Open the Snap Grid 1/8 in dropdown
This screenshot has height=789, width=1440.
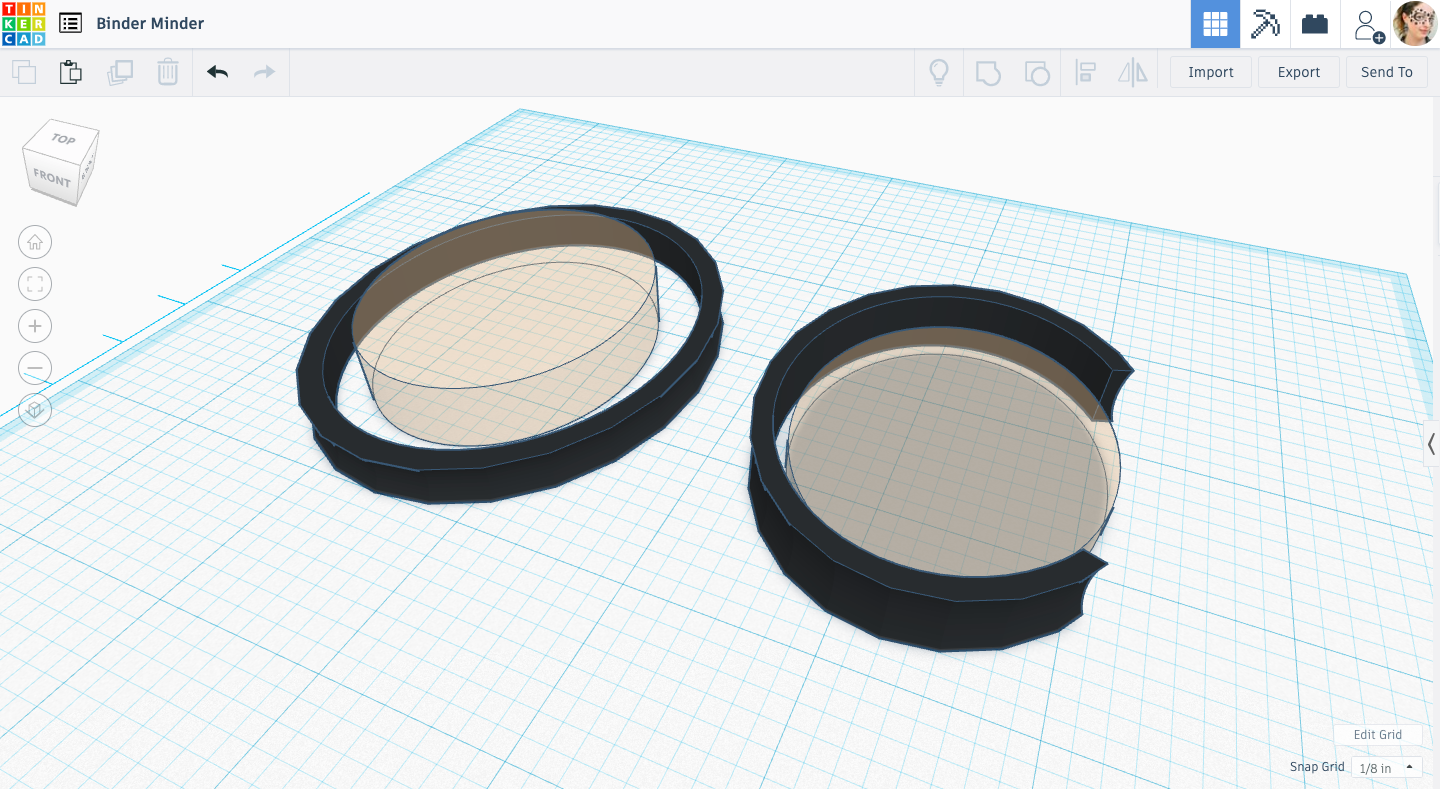(1387, 768)
